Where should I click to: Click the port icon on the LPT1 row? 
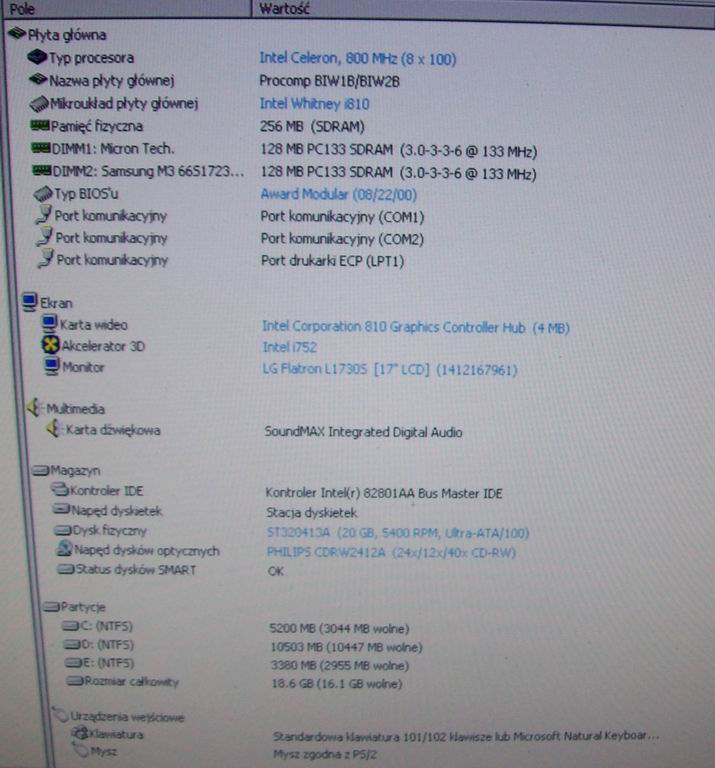[x=46, y=258]
